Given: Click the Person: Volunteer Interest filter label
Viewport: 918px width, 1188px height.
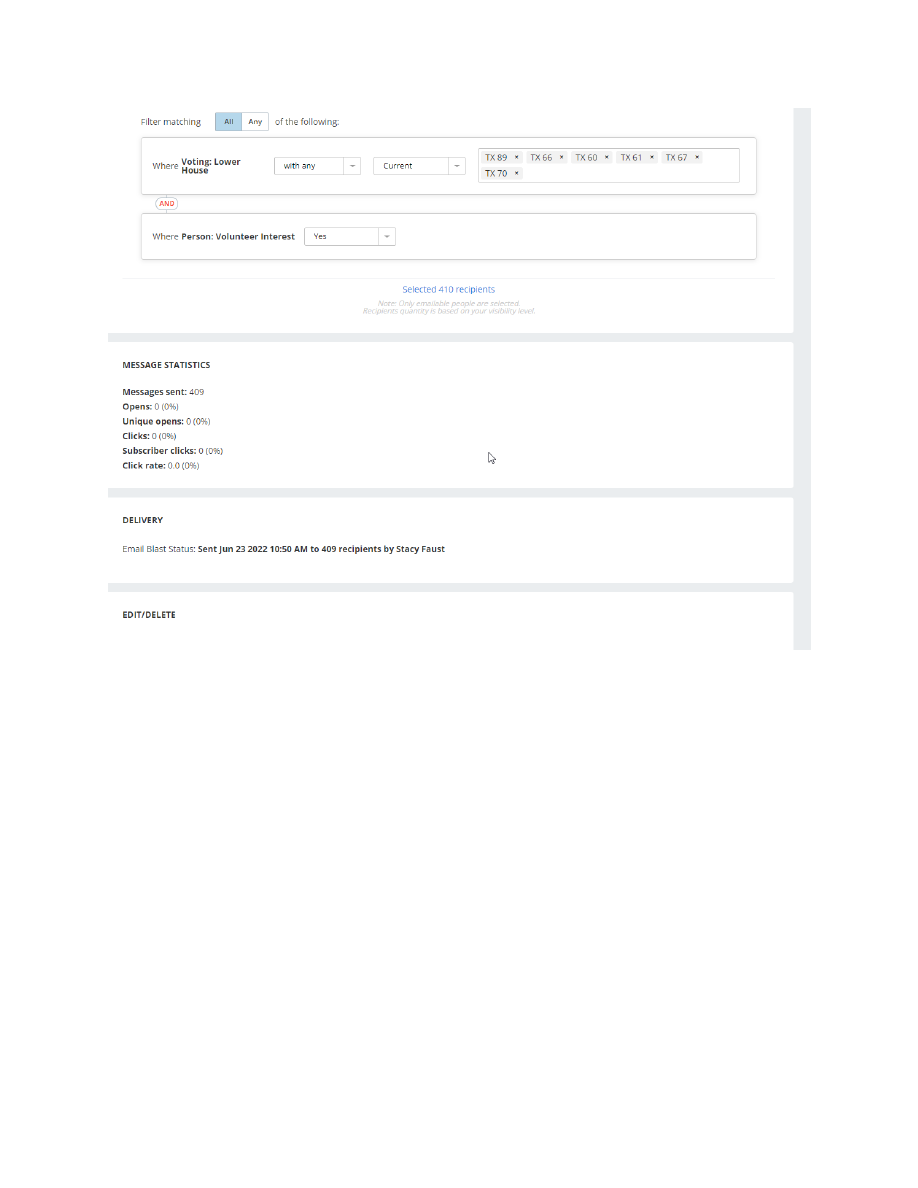Looking at the screenshot, I should pos(238,237).
